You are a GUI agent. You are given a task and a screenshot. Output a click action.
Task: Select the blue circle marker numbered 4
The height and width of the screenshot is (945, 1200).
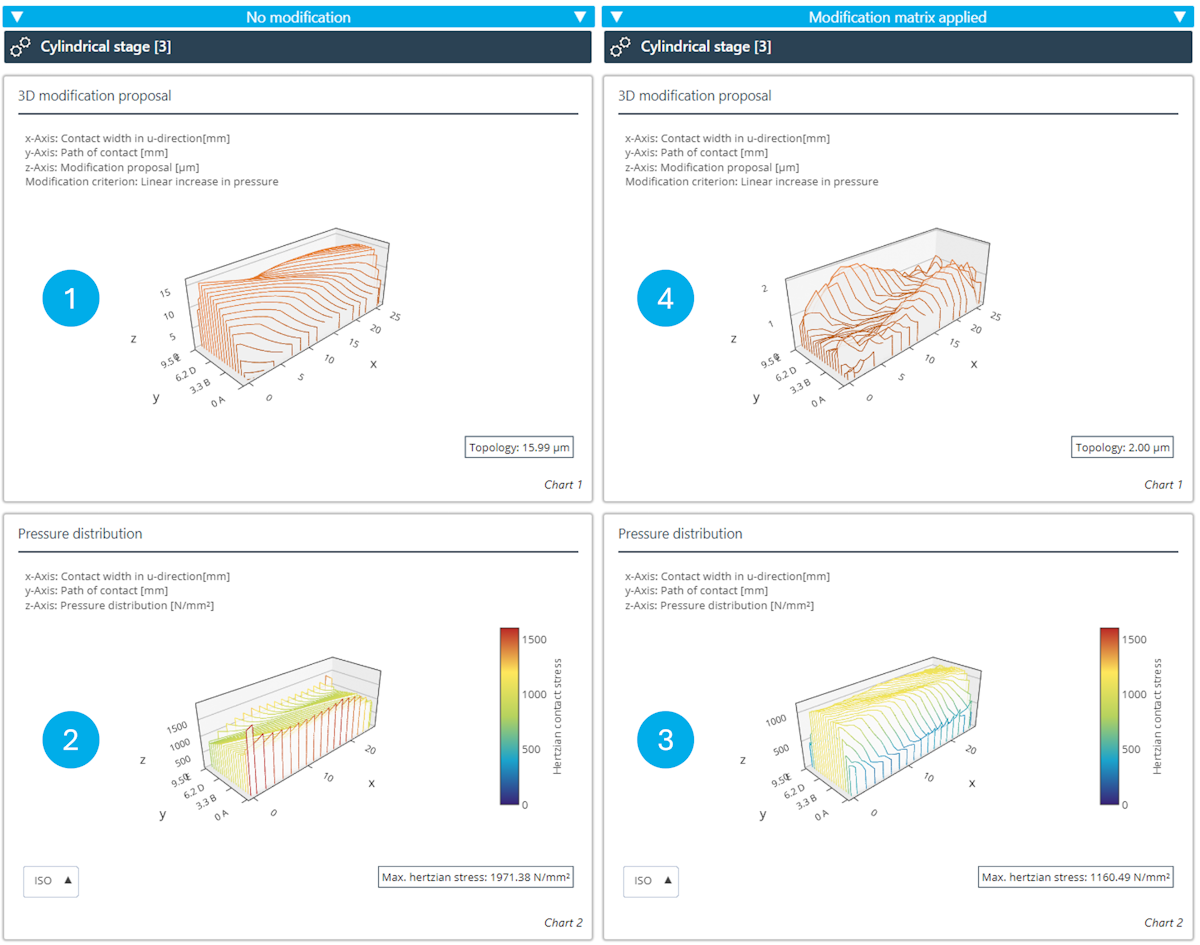[x=667, y=297]
